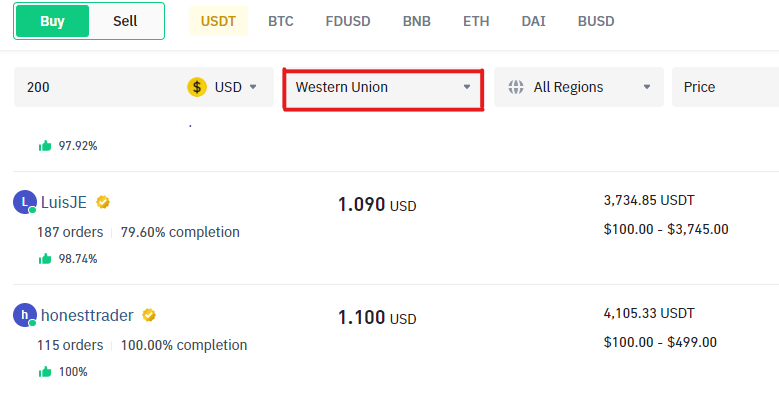Select the BTC tab
Viewport: 779px width, 416px height.
coord(281,21)
